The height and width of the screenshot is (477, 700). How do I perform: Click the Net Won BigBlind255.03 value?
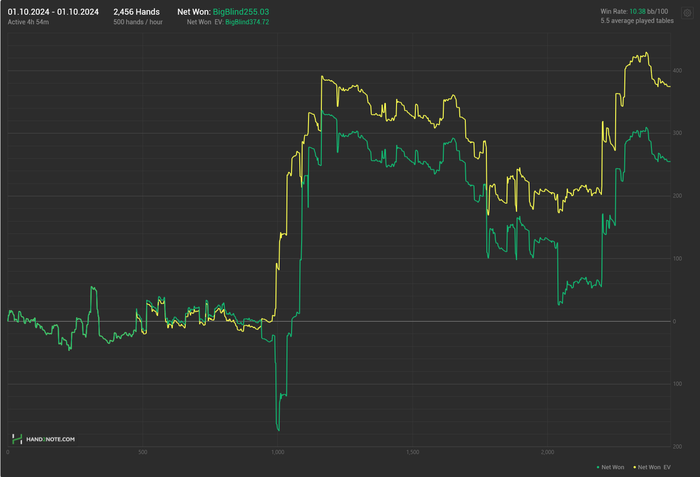coord(241,12)
